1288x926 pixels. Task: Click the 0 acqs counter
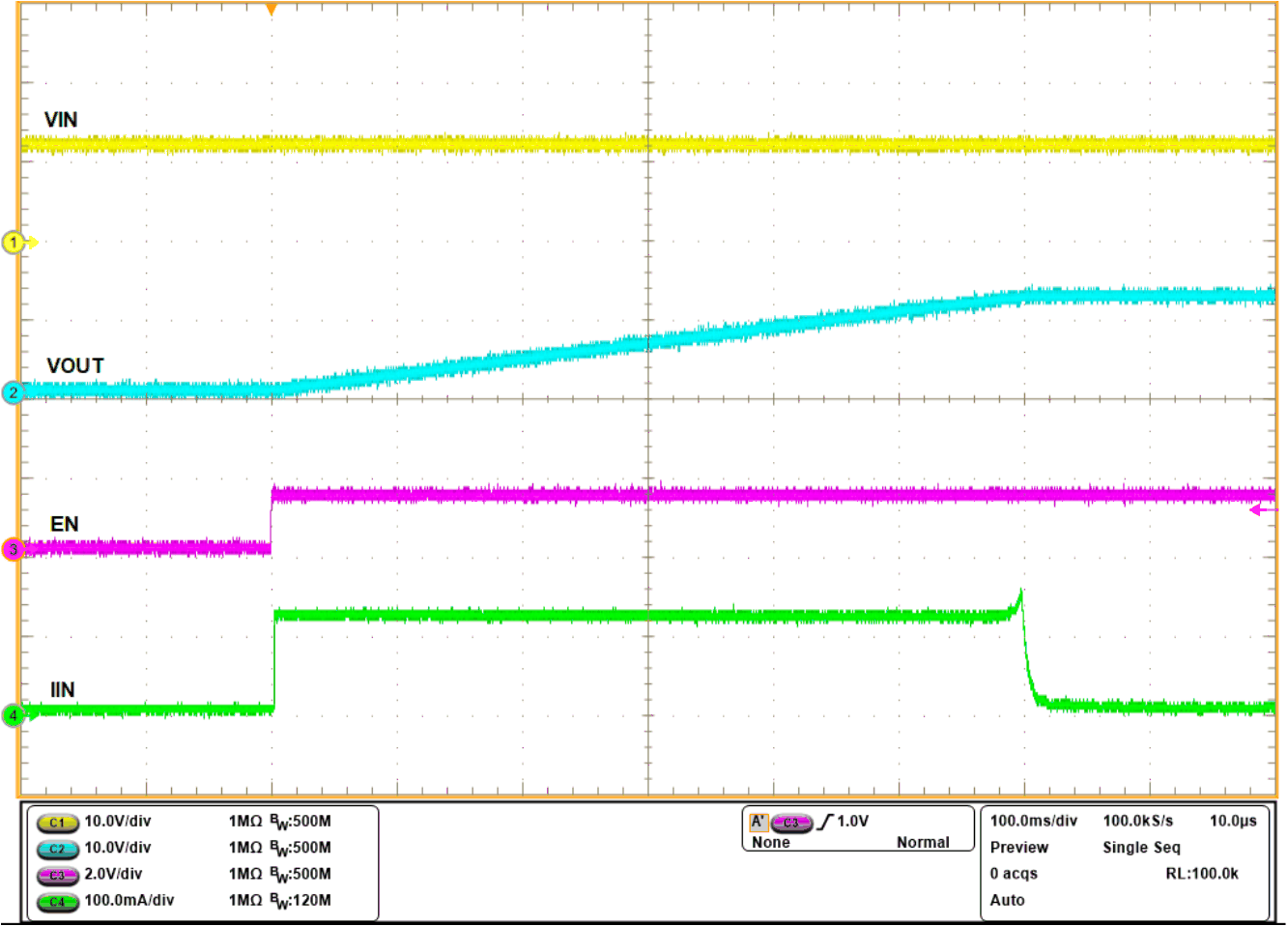pos(1014,874)
